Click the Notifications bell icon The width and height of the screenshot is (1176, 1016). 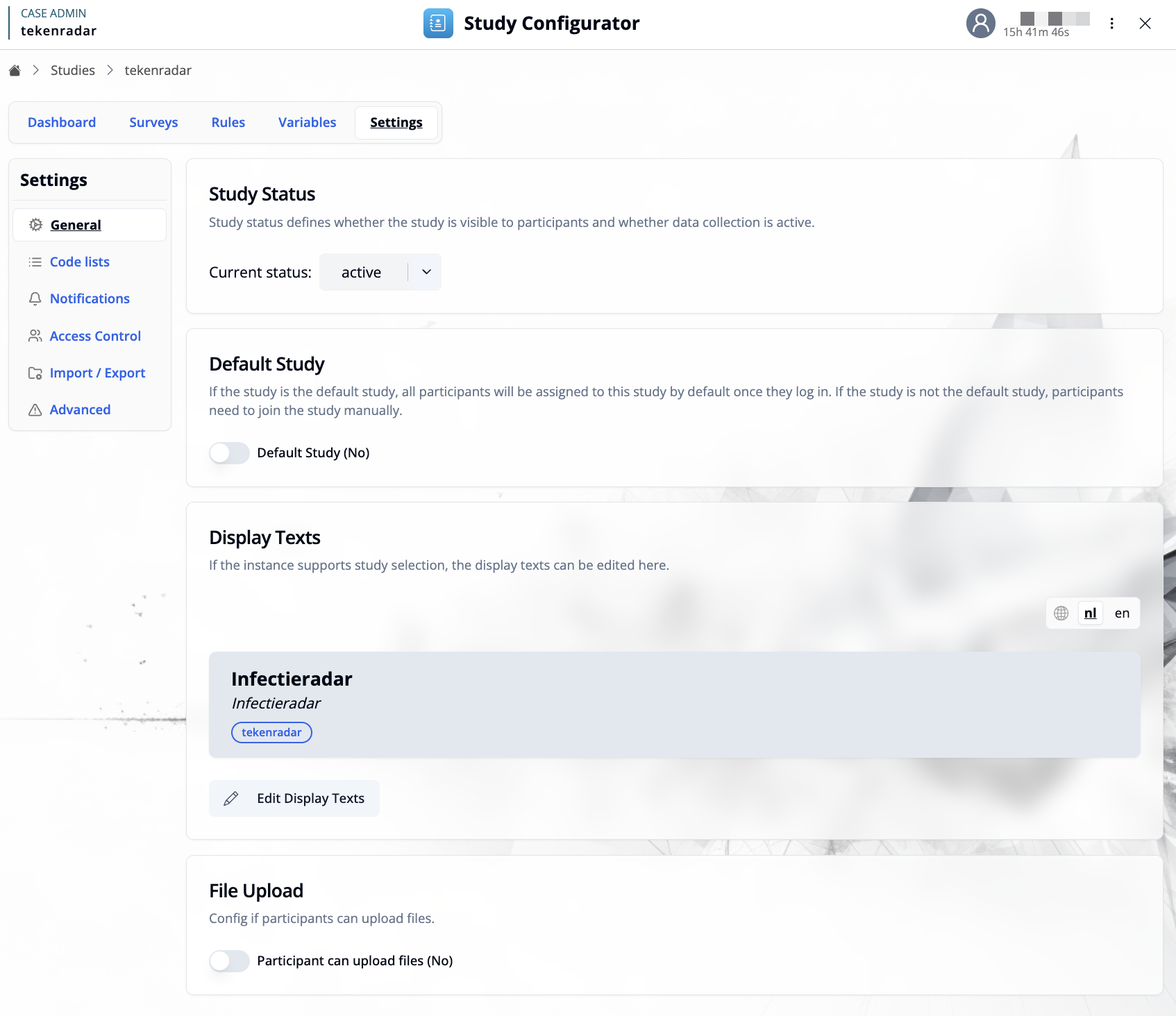tap(35, 298)
